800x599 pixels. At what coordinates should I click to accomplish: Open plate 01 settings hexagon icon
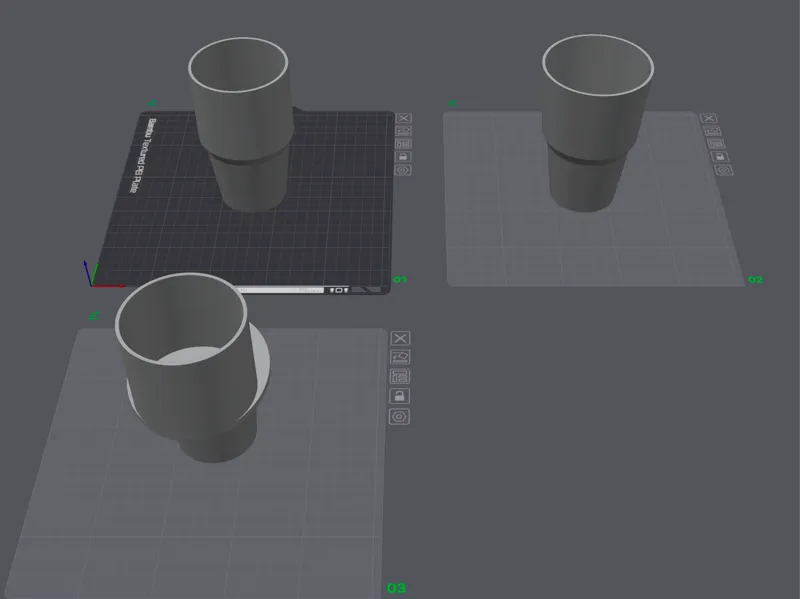pyautogui.click(x=404, y=170)
